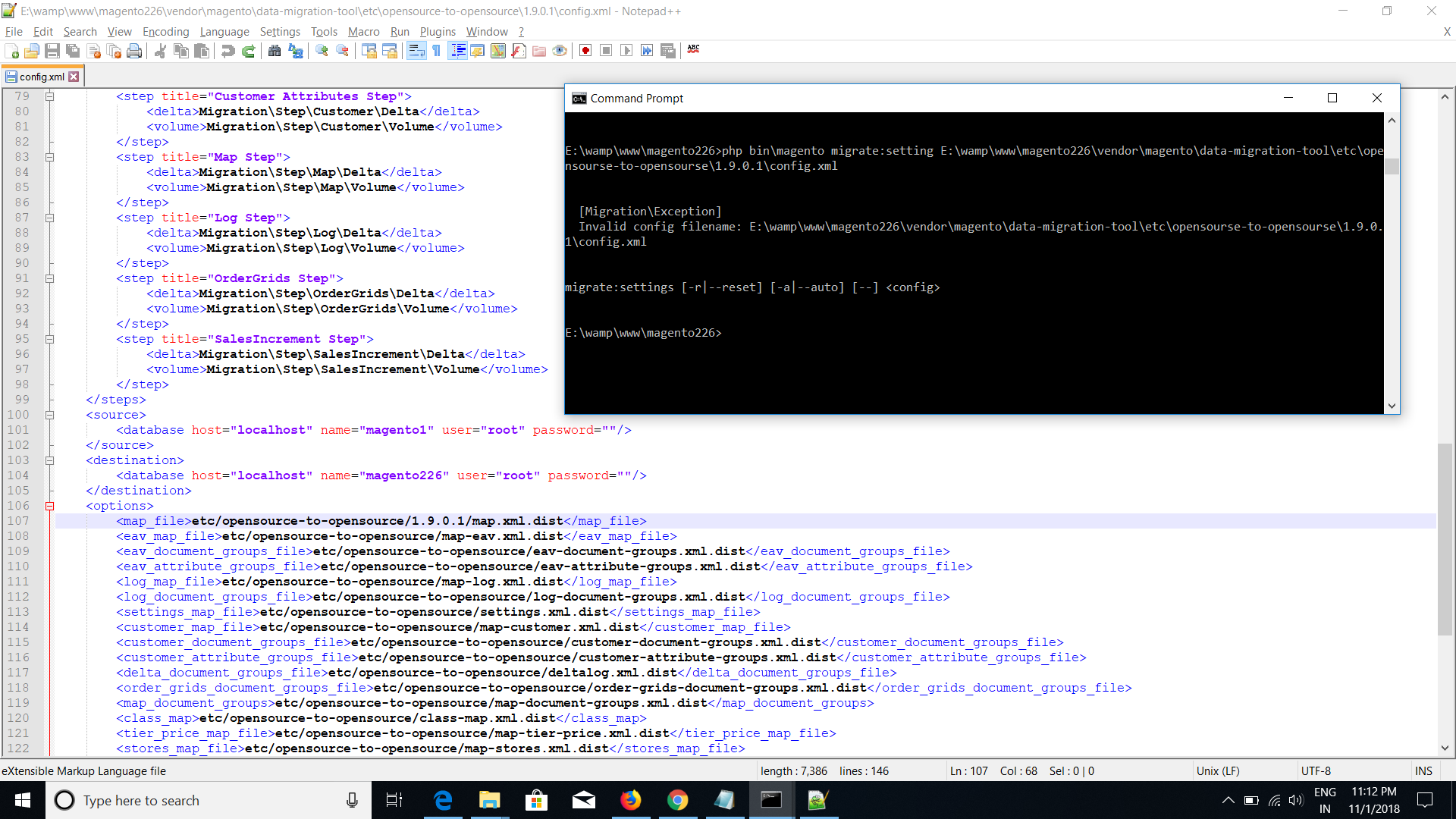1456x819 pixels.
Task: Open the Encoding menu
Action: point(165,32)
